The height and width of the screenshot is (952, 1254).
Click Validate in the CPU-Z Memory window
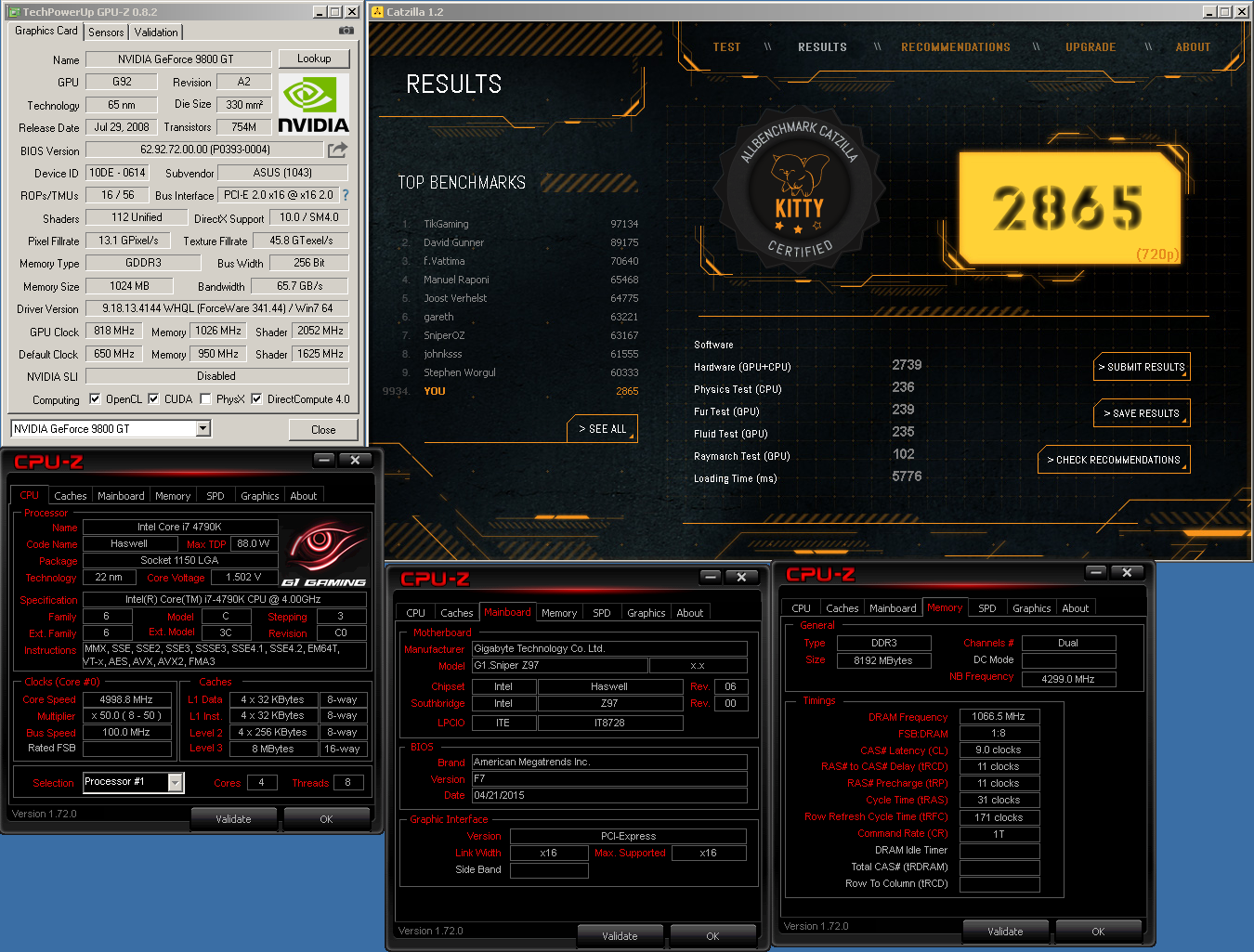[1005, 932]
